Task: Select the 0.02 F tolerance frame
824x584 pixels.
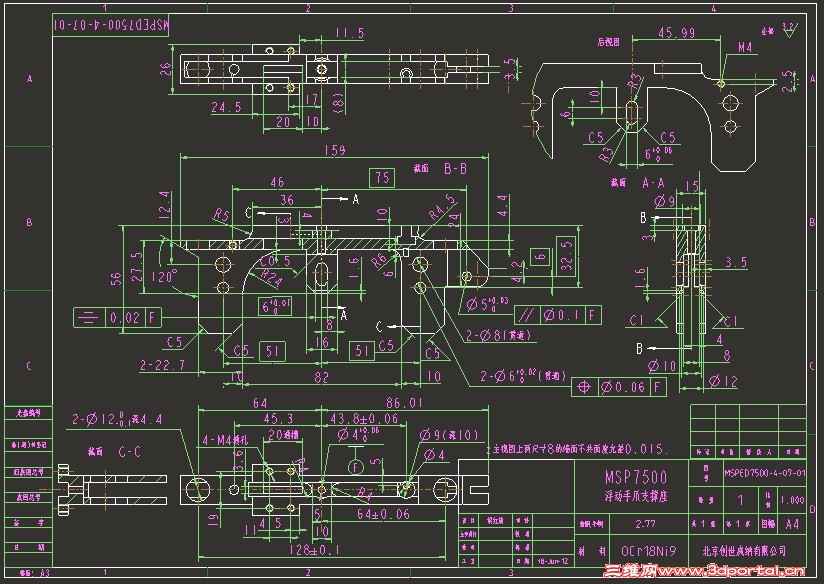Action: 117,317
